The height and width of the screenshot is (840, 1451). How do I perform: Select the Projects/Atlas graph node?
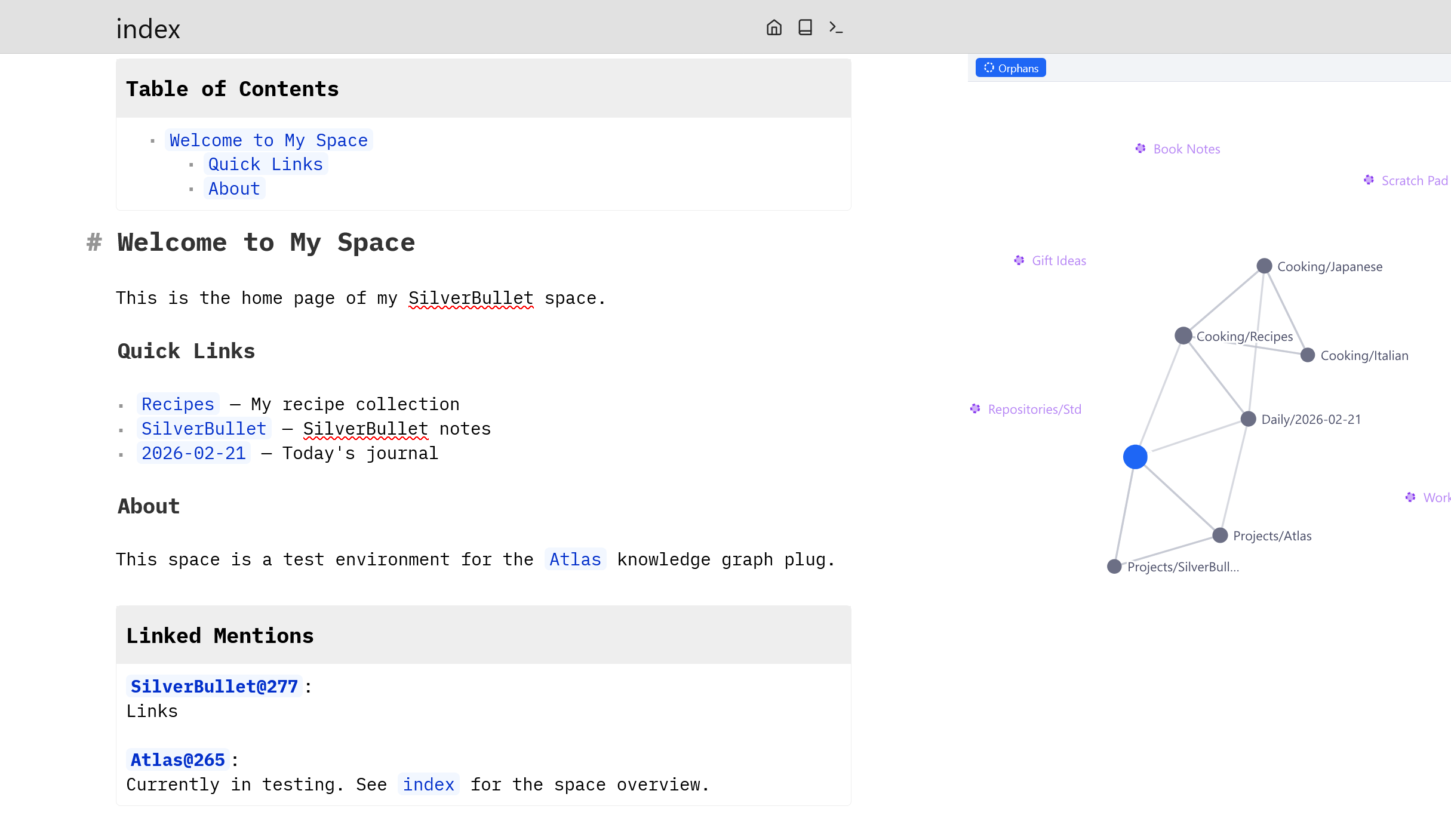click(x=1220, y=536)
